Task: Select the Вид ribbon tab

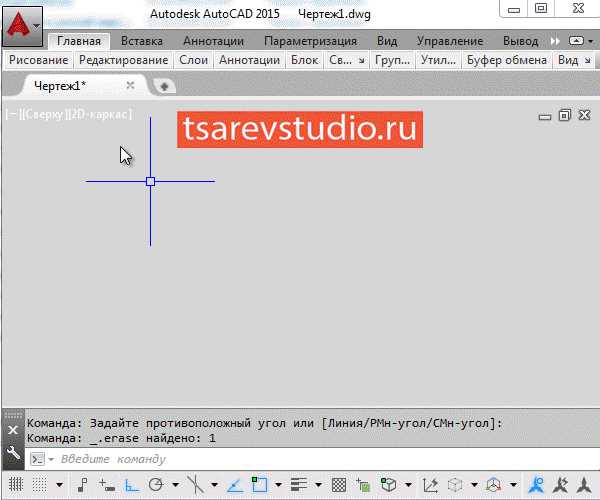Action: click(x=387, y=41)
